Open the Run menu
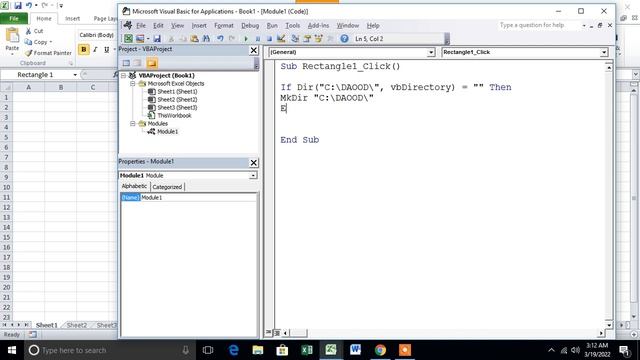 pyautogui.click(x=272, y=25)
